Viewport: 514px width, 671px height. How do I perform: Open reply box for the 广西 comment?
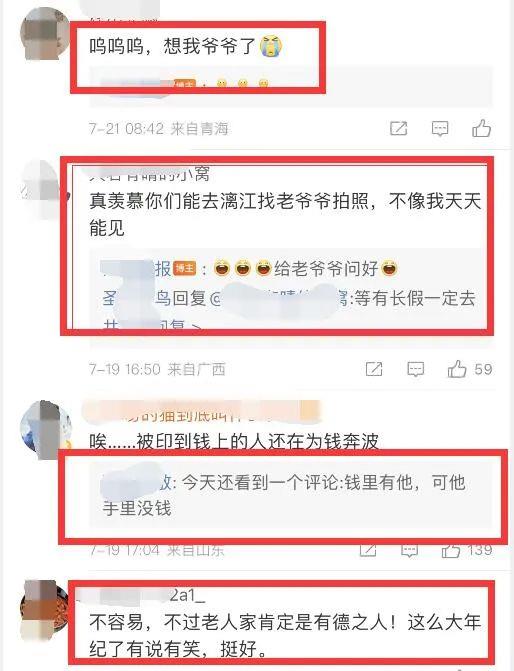click(x=415, y=369)
